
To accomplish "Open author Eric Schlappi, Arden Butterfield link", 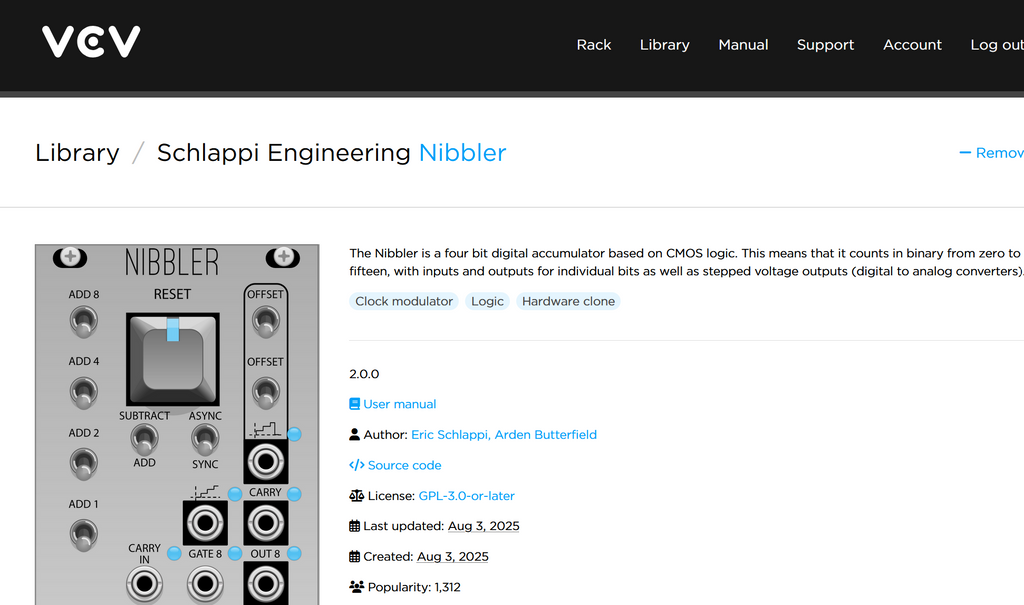I will (x=504, y=434).
